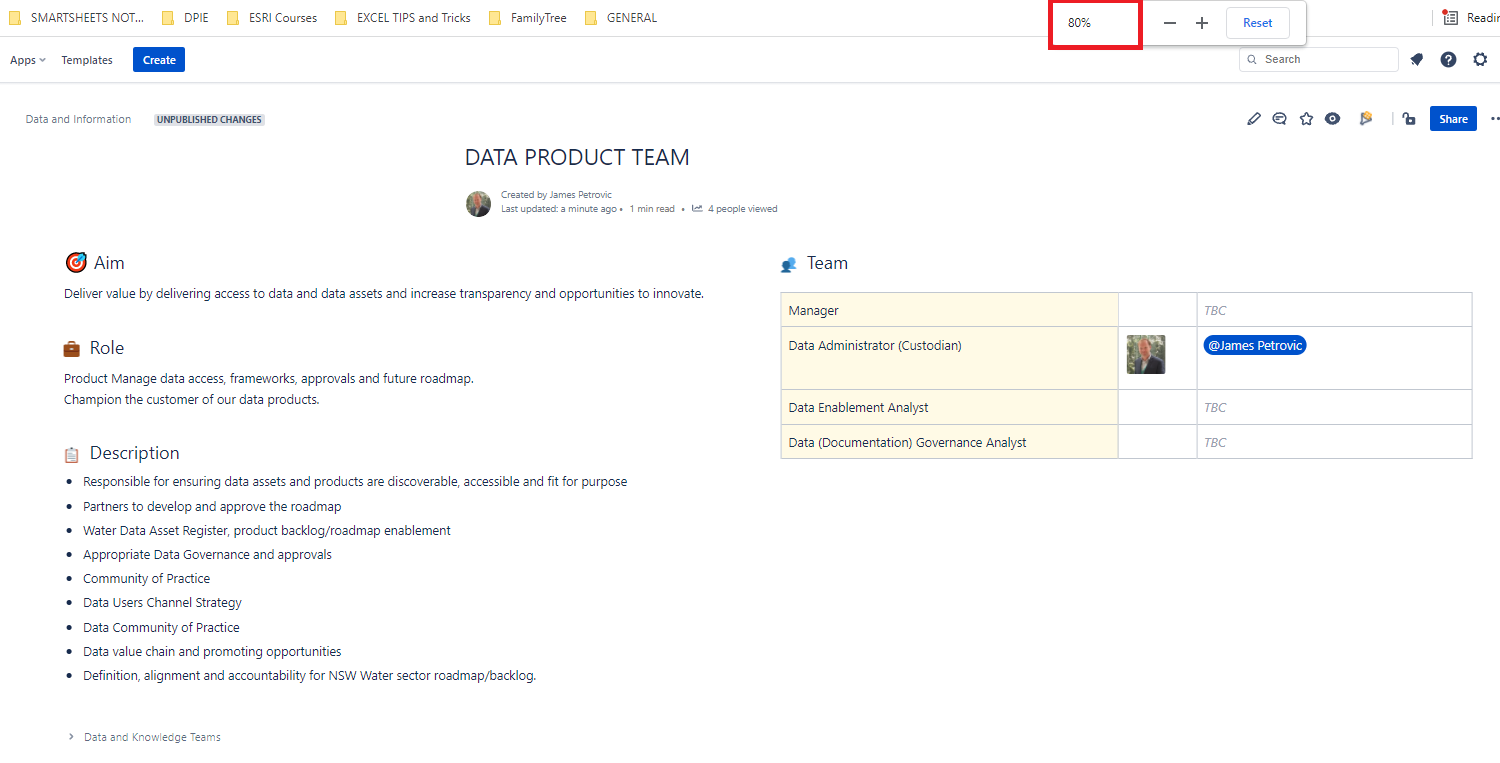Click James Petrovic's profile avatar
Screen dimensions: 1500x763
[x=478, y=203]
